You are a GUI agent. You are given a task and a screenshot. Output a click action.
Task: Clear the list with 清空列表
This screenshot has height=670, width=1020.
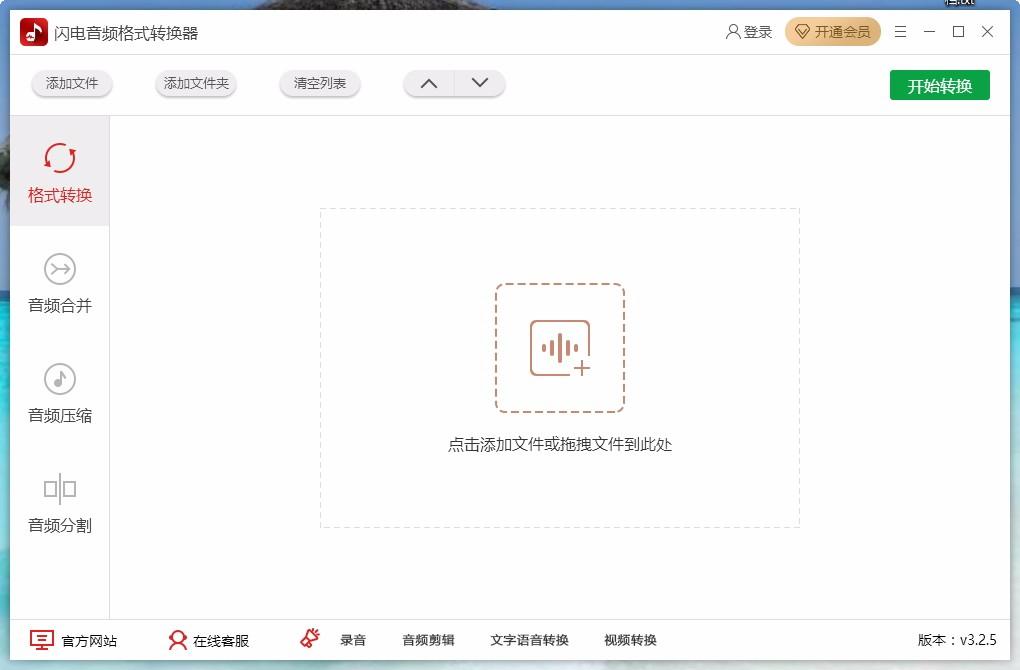pos(319,83)
